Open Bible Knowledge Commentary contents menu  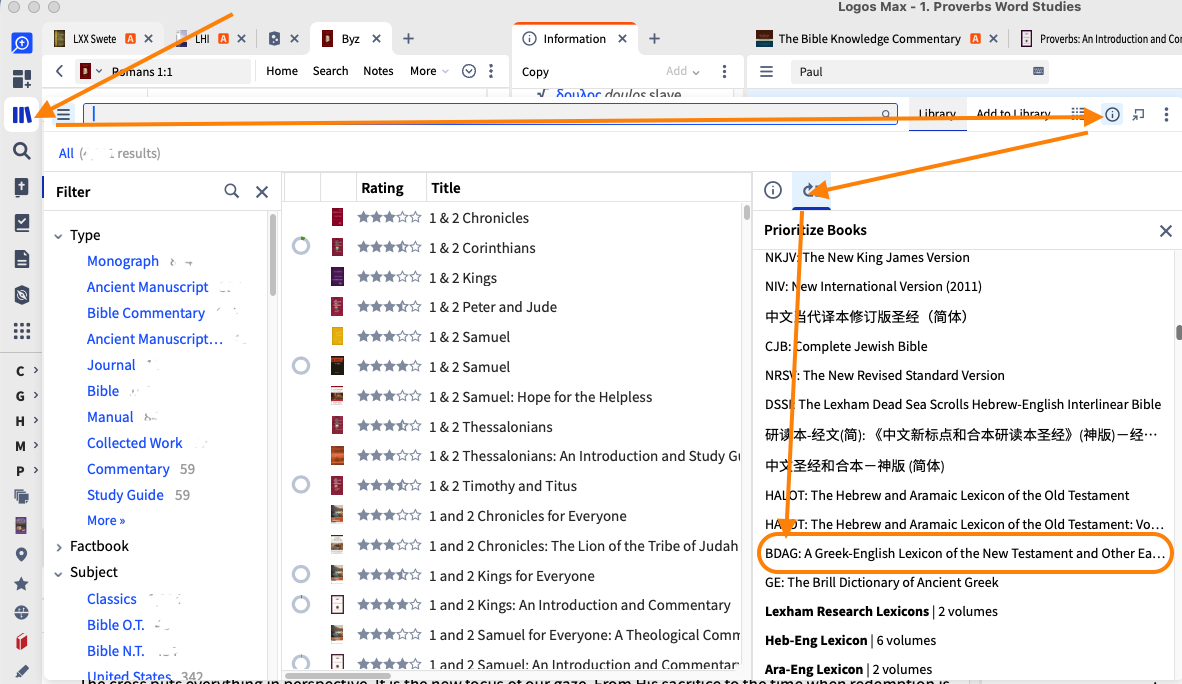click(767, 72)
